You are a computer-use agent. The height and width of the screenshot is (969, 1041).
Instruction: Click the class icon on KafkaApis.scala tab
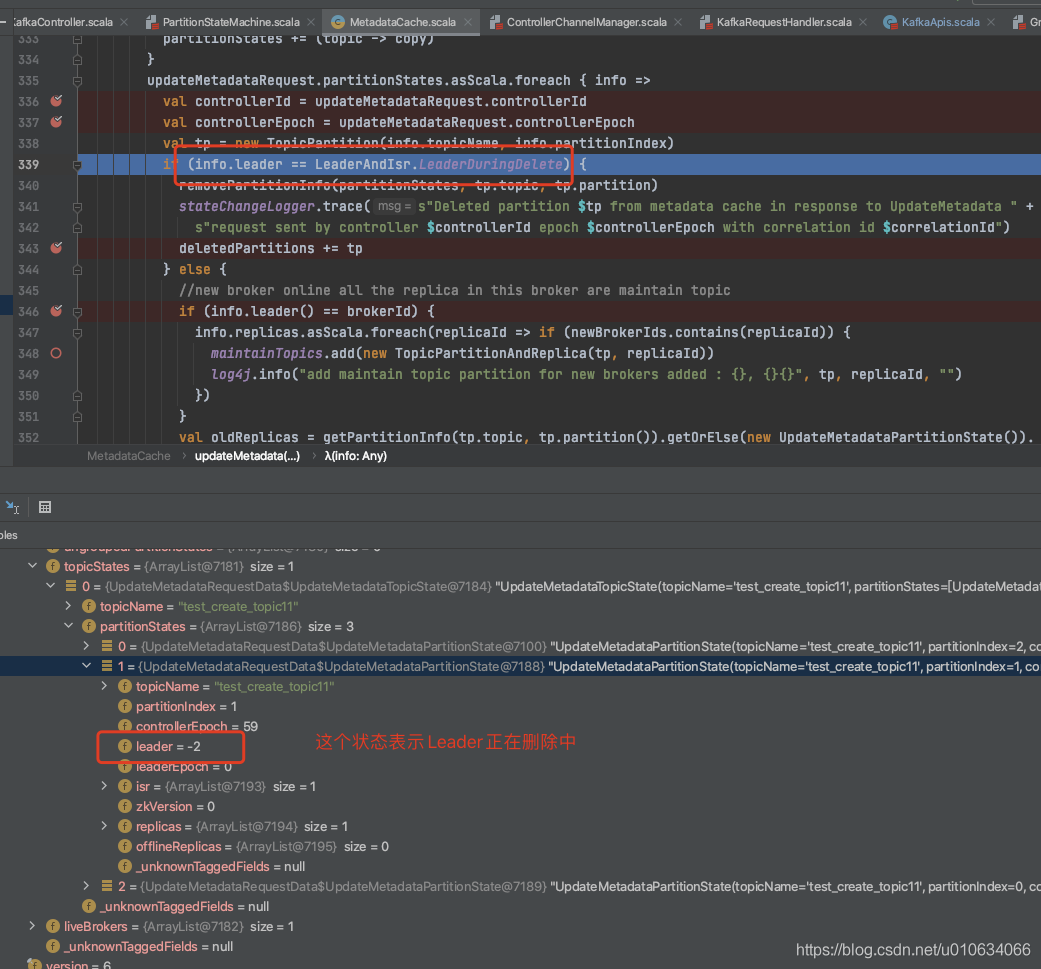[x=890, y=22]
